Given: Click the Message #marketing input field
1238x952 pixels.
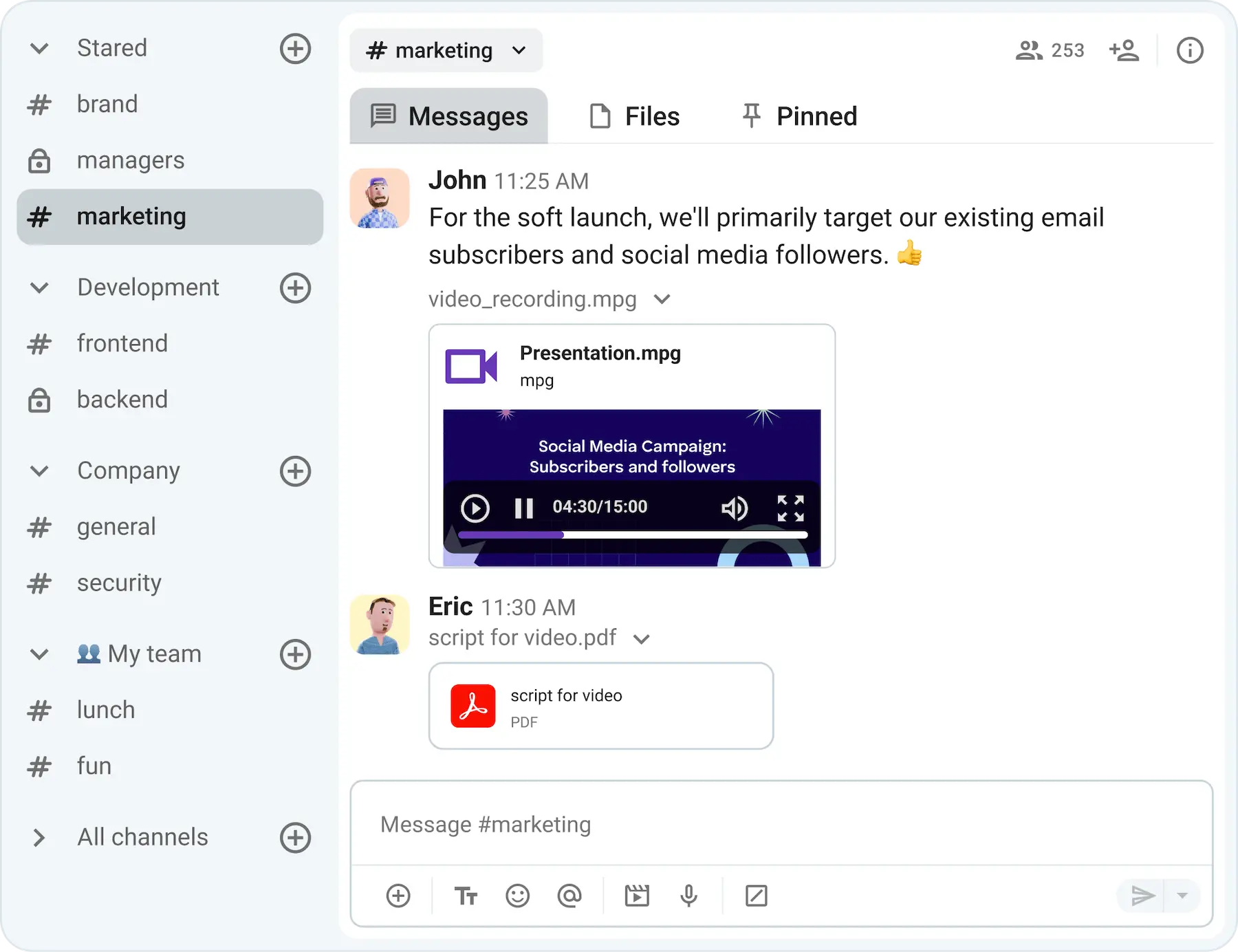Looking at the screenshot, I should coord(781,824).
